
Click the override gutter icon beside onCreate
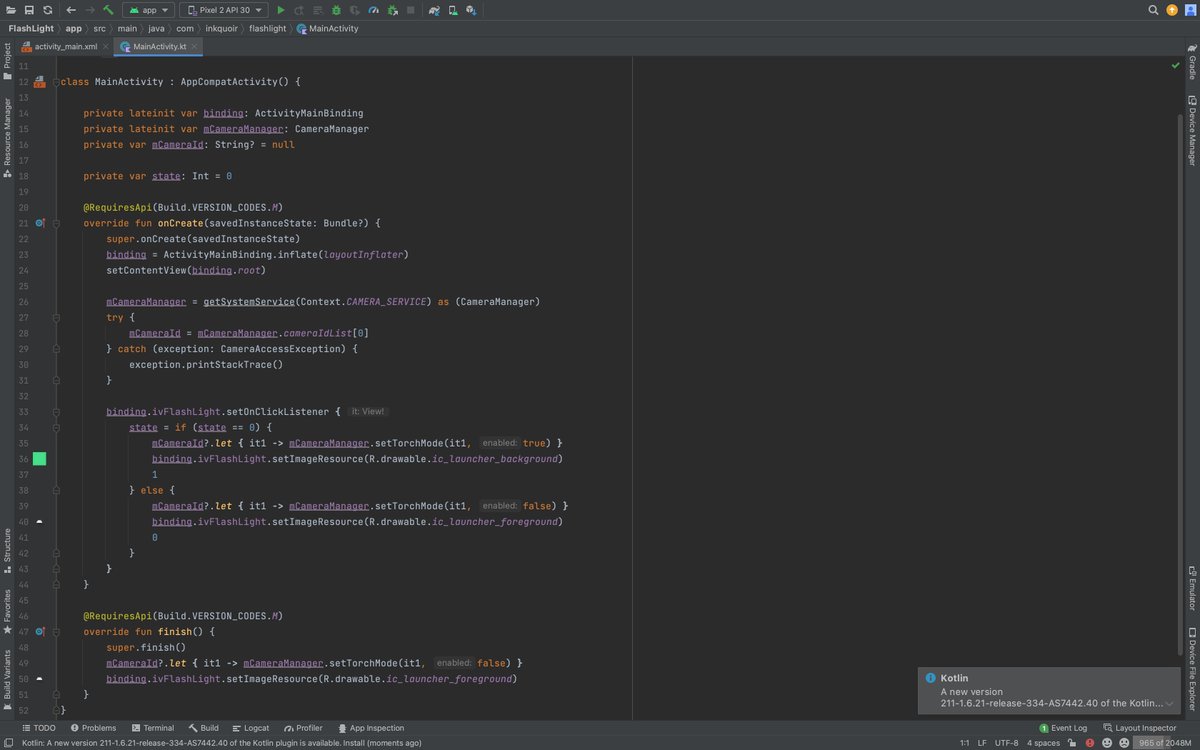point(39,223)
